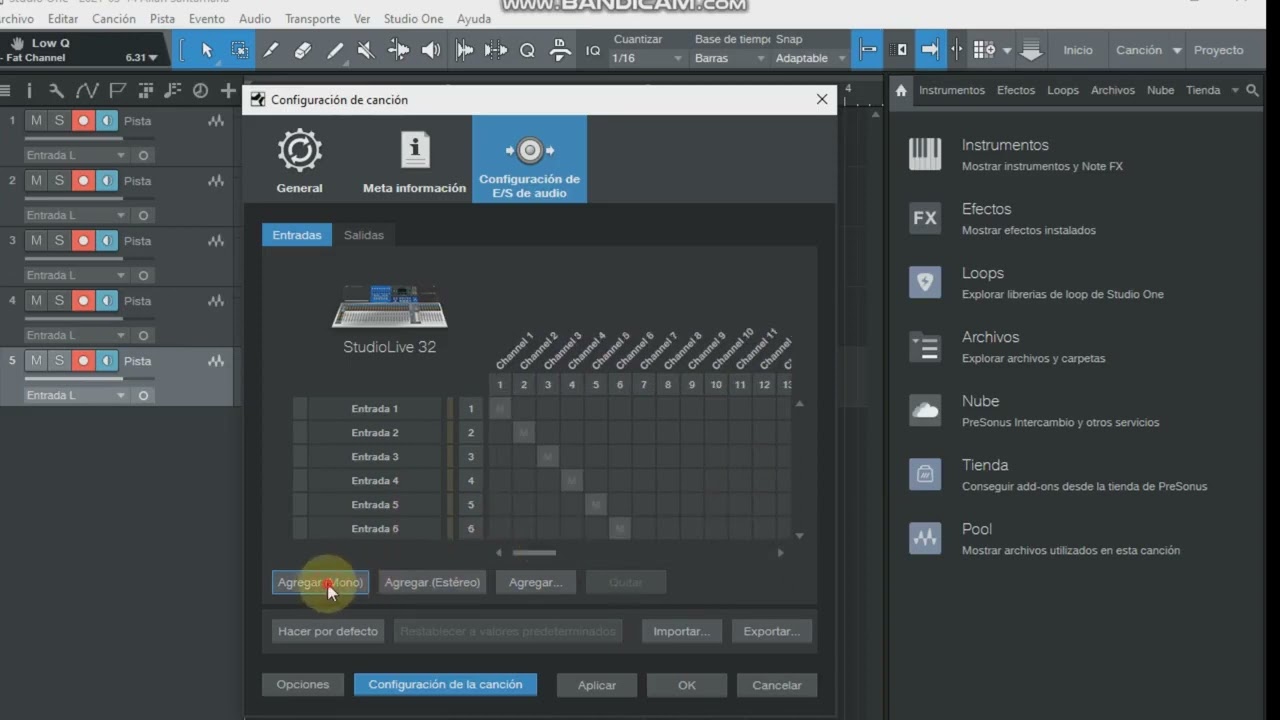The height and width of the screenshot is (720, 1280).
Task: Select the Eraser tool
Action: (303, 50)
